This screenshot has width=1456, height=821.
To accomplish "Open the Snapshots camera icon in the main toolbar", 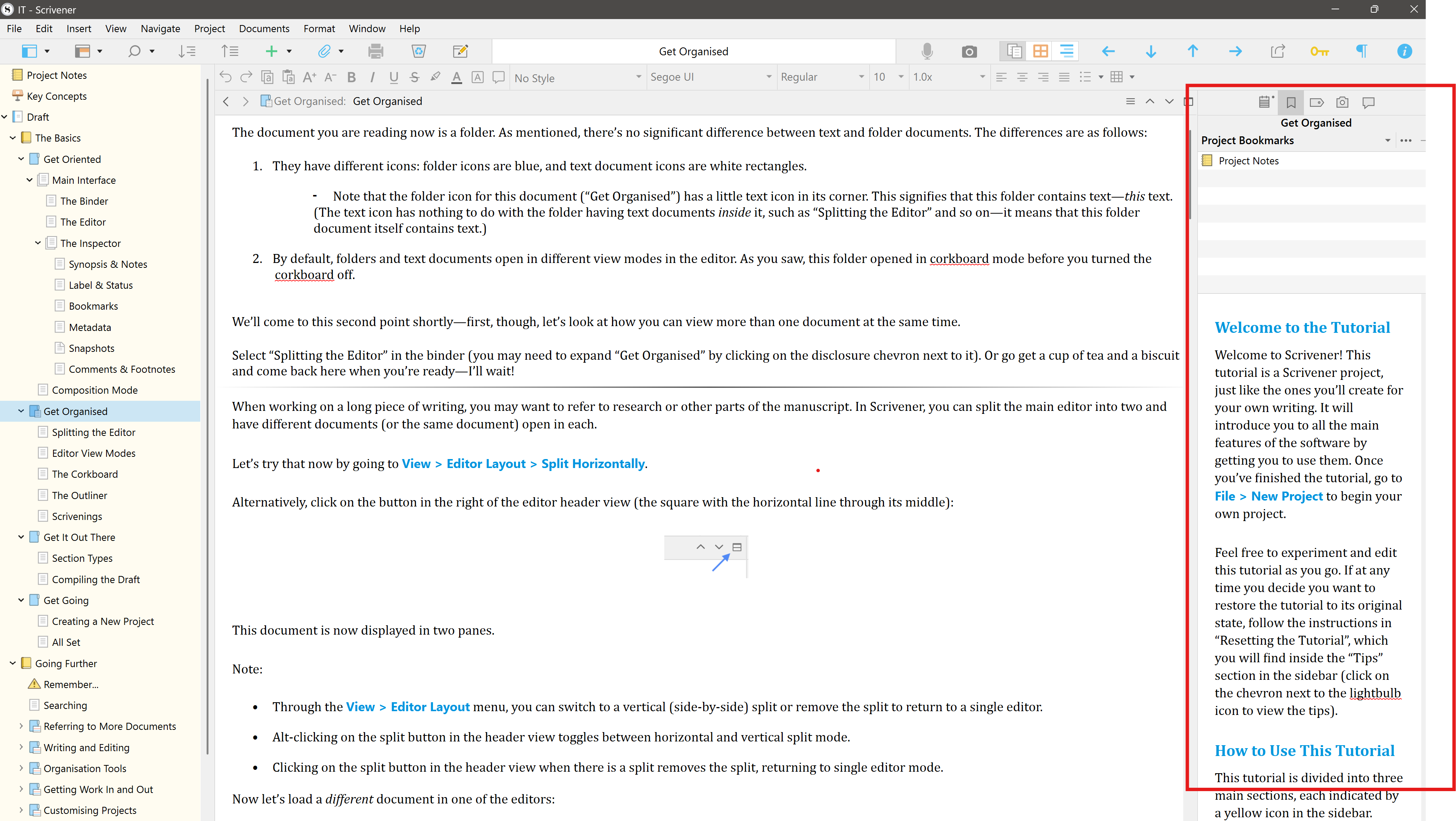I will [x=969, y=52].
